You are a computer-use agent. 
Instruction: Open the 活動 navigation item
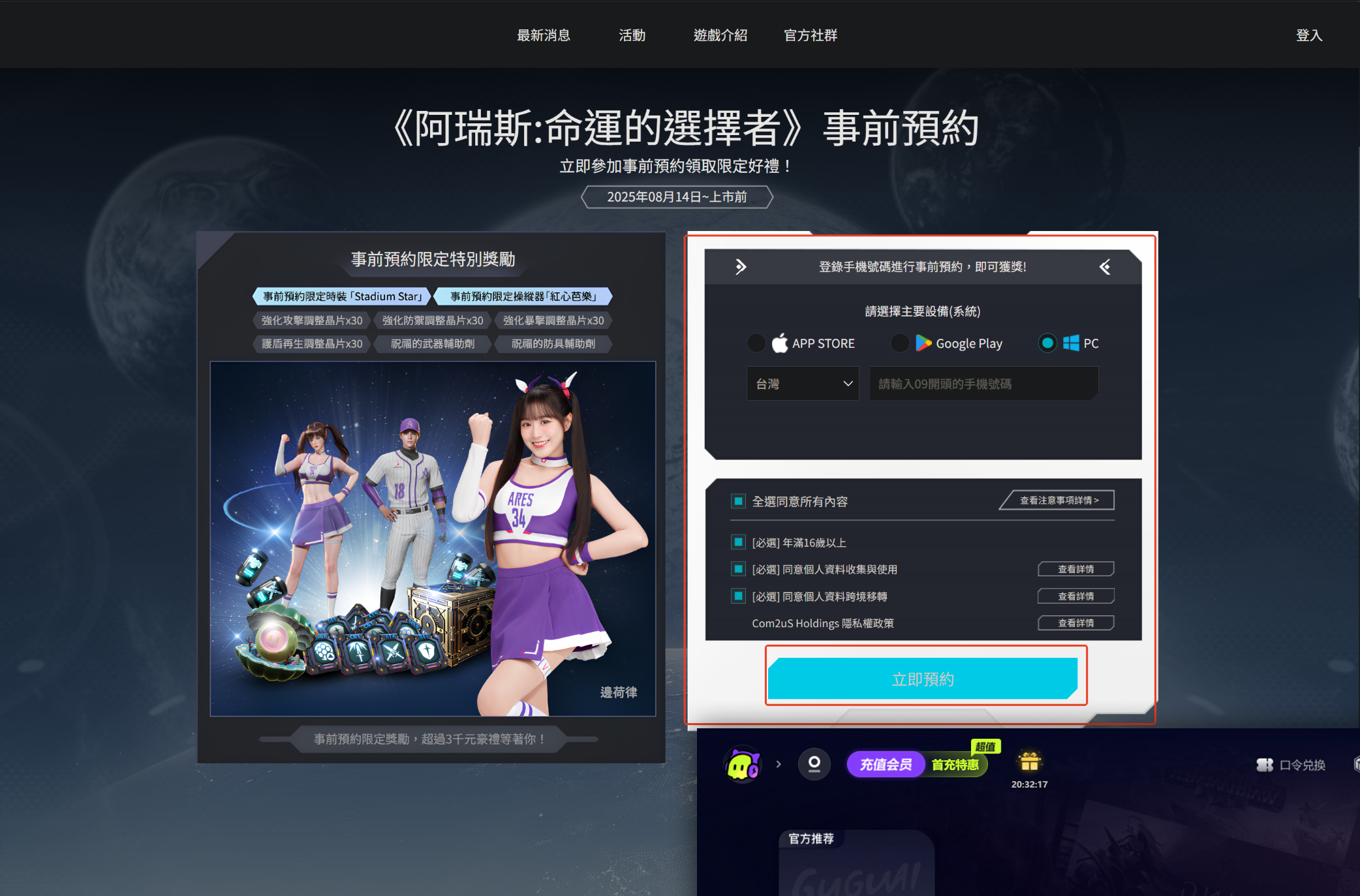[632, 35]
